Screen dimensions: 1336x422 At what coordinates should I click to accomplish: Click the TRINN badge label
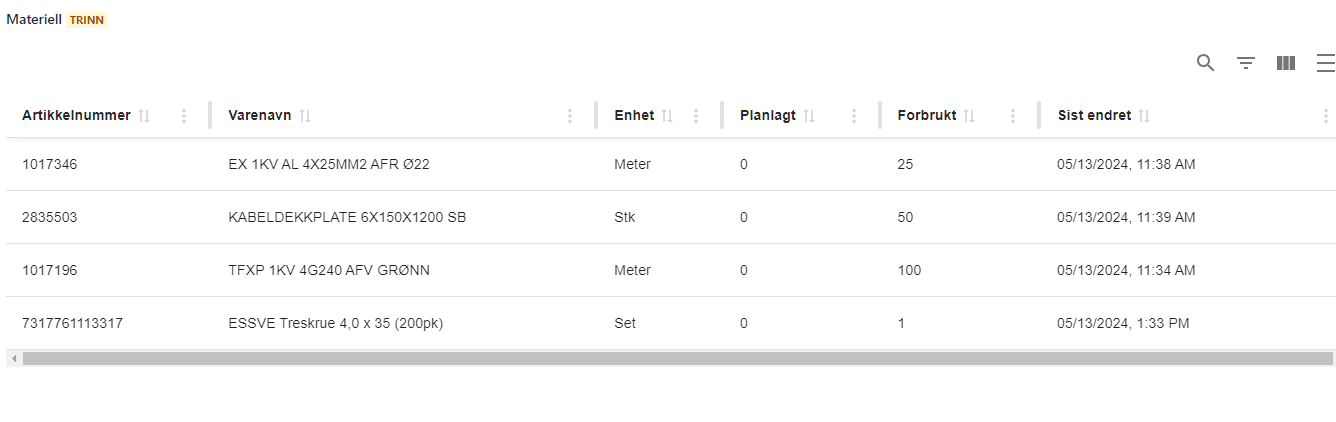[x=87, y=20]
